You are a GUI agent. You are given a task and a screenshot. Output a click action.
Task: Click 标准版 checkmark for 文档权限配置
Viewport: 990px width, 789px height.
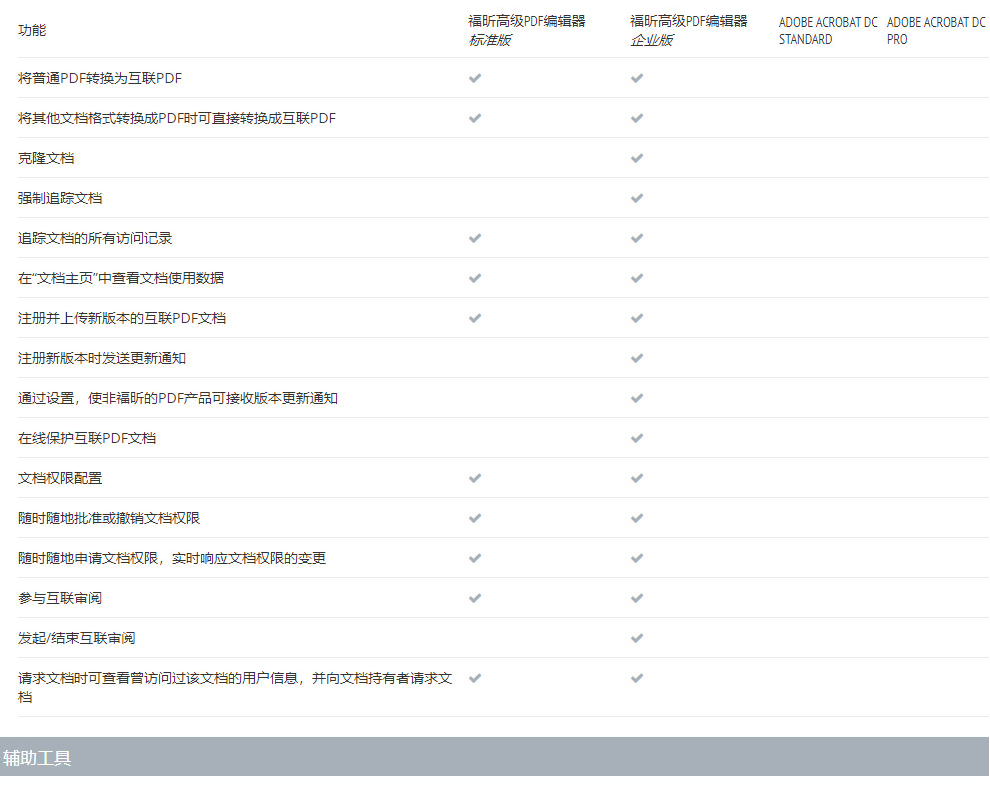coord(475,478)
